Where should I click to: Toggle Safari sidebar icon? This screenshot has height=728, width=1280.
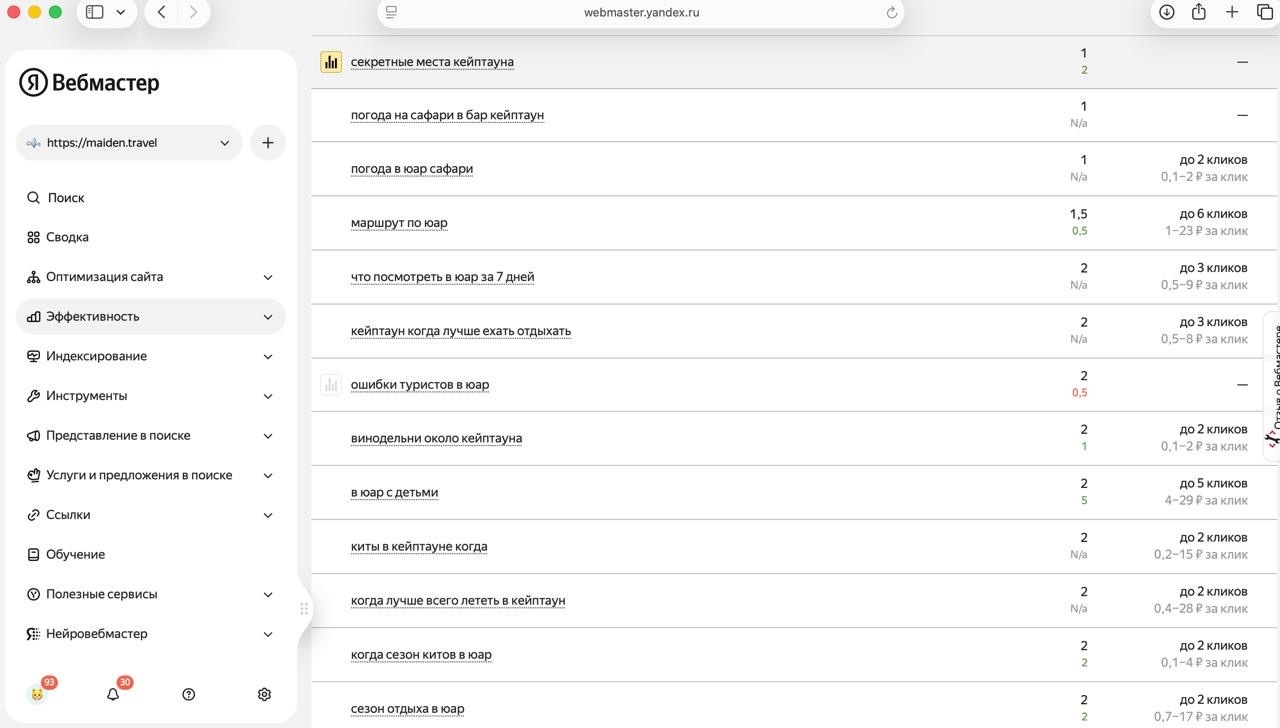[95, 12]
